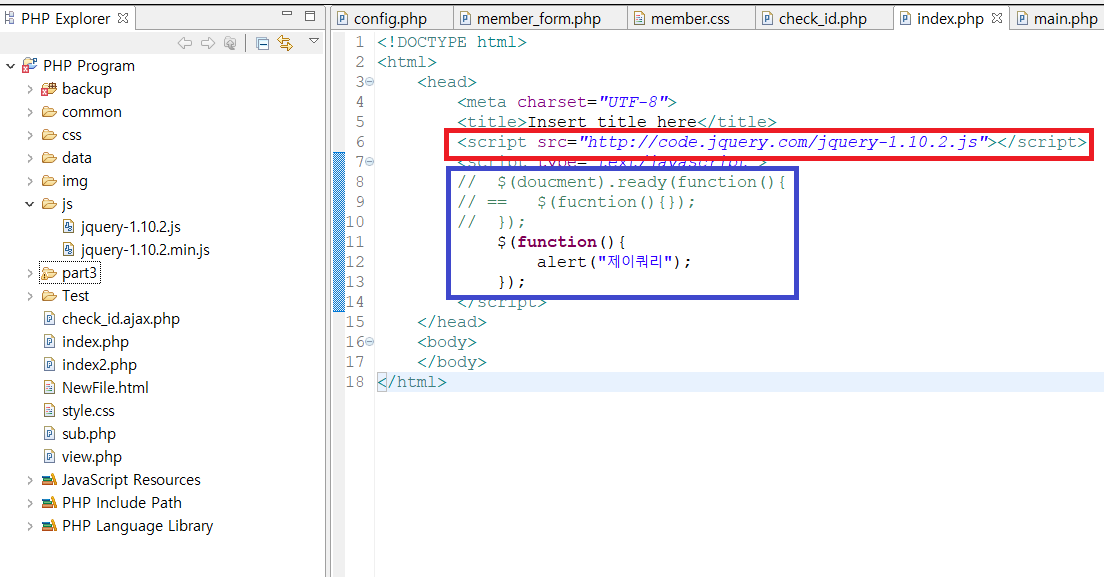1104x577 pixels.
Task: Expand JavaScript Resources node
Action: 30,481
